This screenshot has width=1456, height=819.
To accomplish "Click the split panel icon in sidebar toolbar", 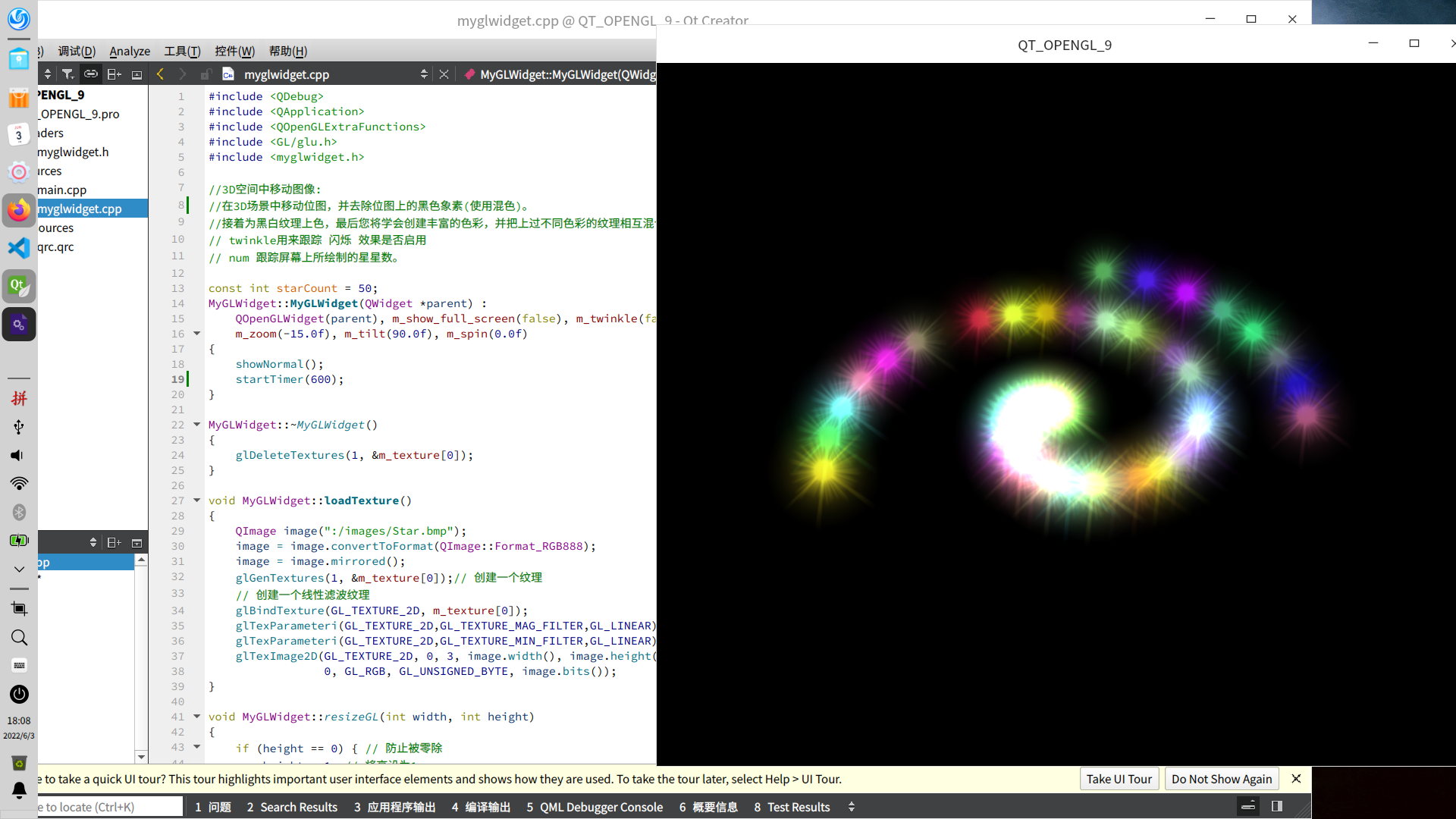I will 115,74.
